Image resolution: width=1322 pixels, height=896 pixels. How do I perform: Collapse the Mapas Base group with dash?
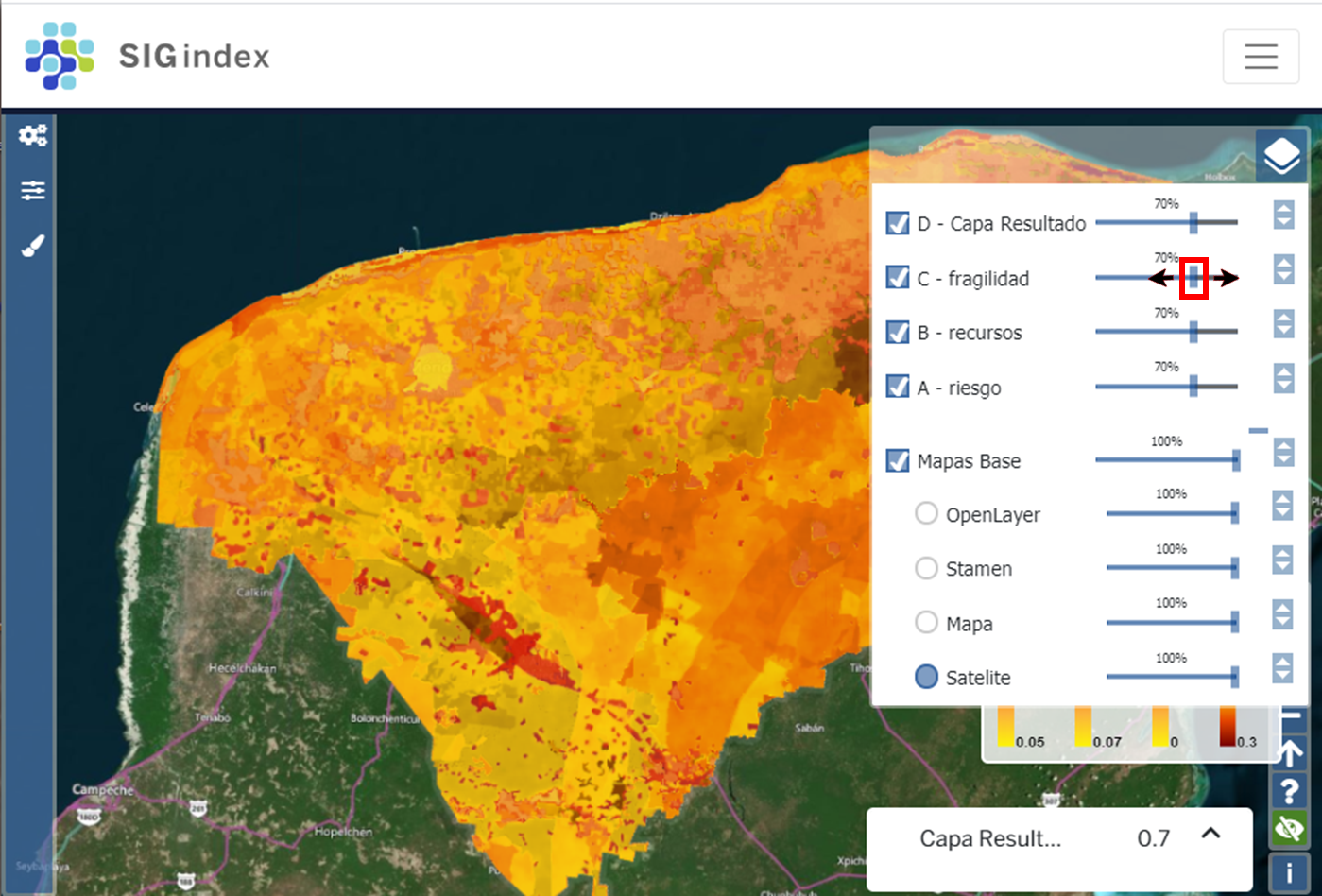click(x=1259, y=431)
